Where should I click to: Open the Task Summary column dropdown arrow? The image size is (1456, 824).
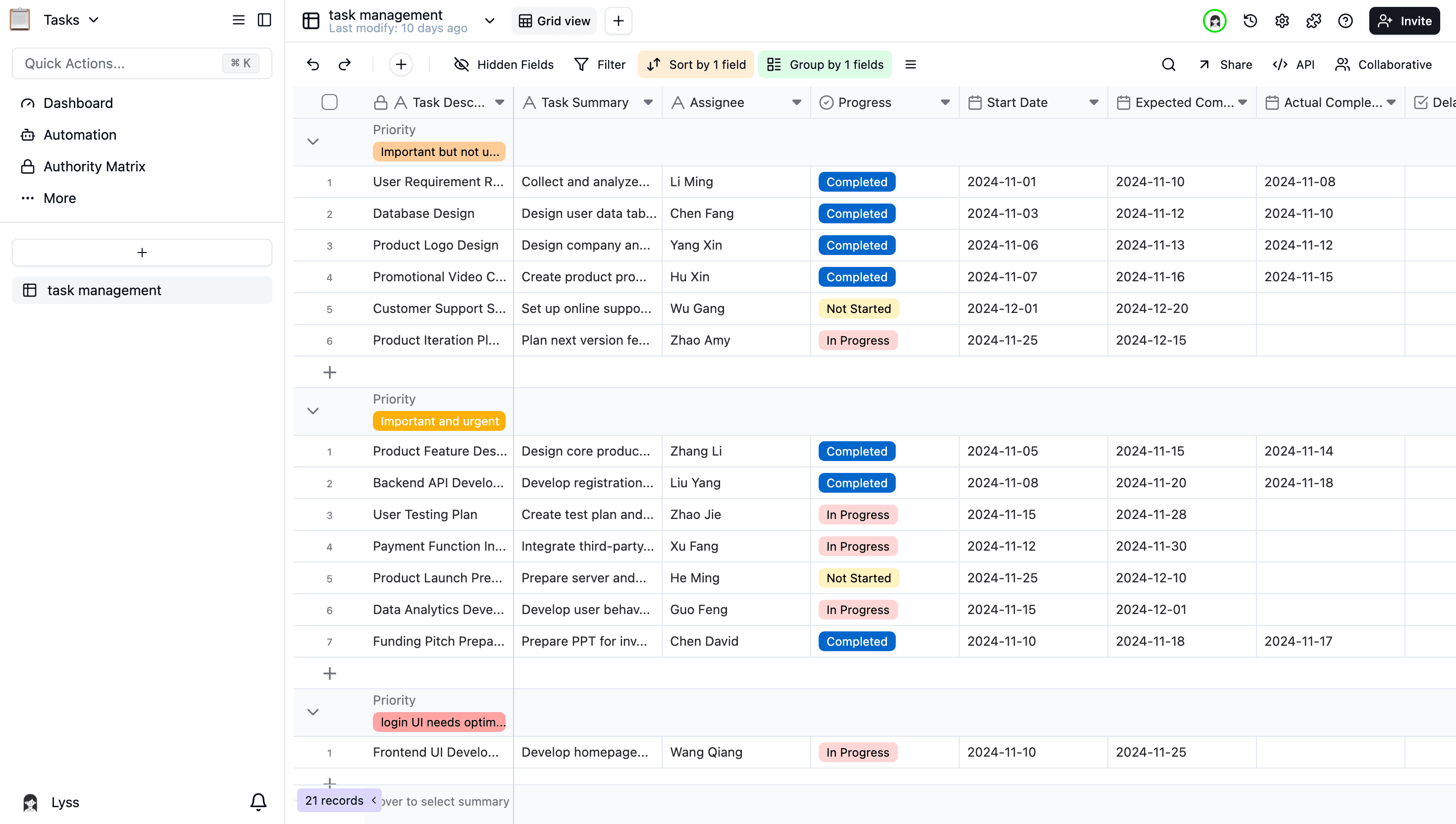point(648,103)
